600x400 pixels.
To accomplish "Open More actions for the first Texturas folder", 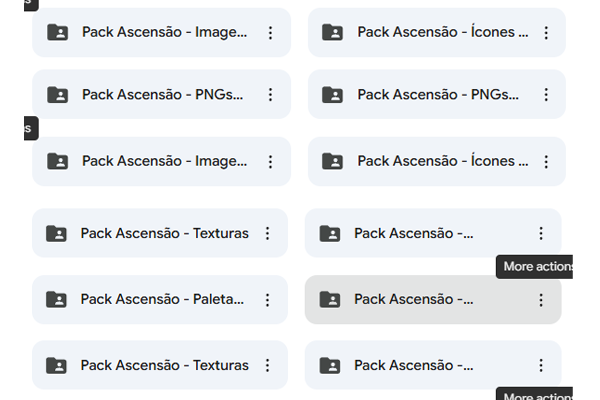I will [x=267, y=233].
